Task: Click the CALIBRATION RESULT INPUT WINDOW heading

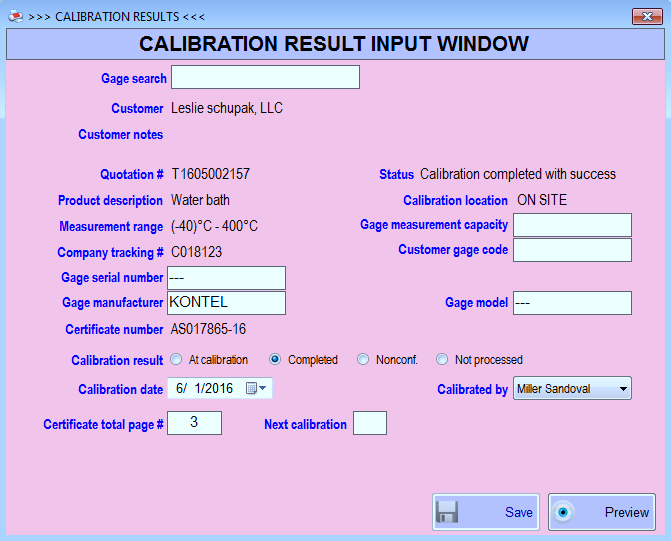Action: tap(334, 44)
